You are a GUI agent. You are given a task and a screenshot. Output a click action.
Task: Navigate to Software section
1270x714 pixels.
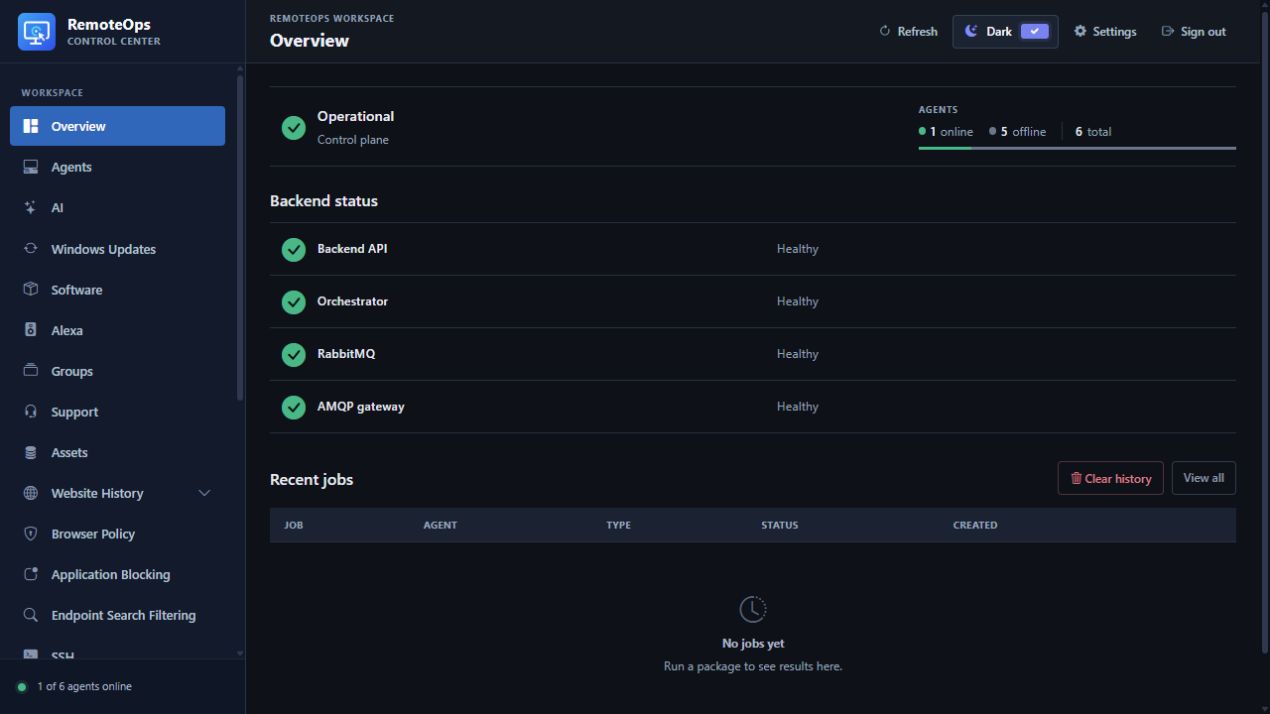117,290
